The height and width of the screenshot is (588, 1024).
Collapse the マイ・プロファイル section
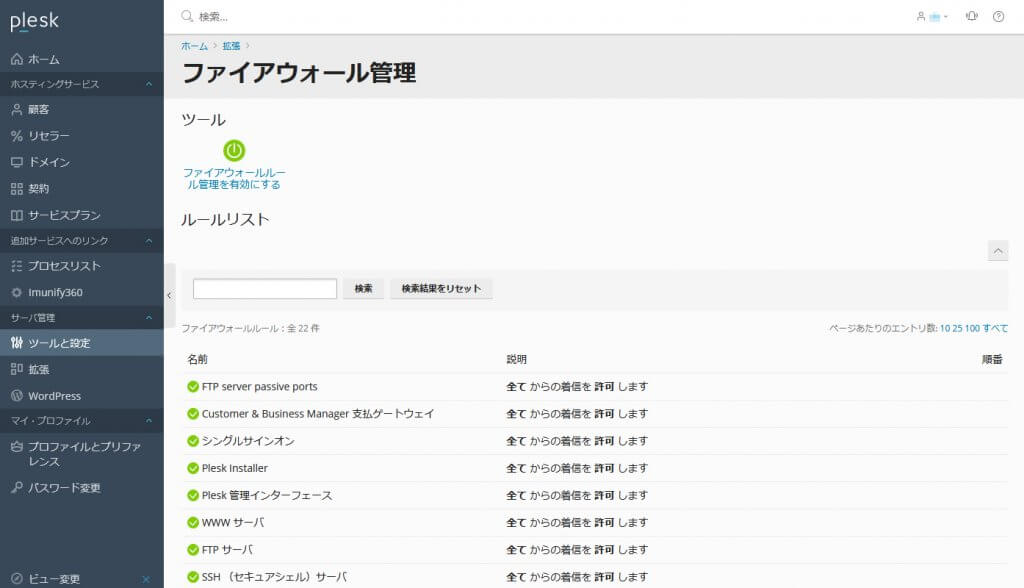149,421
